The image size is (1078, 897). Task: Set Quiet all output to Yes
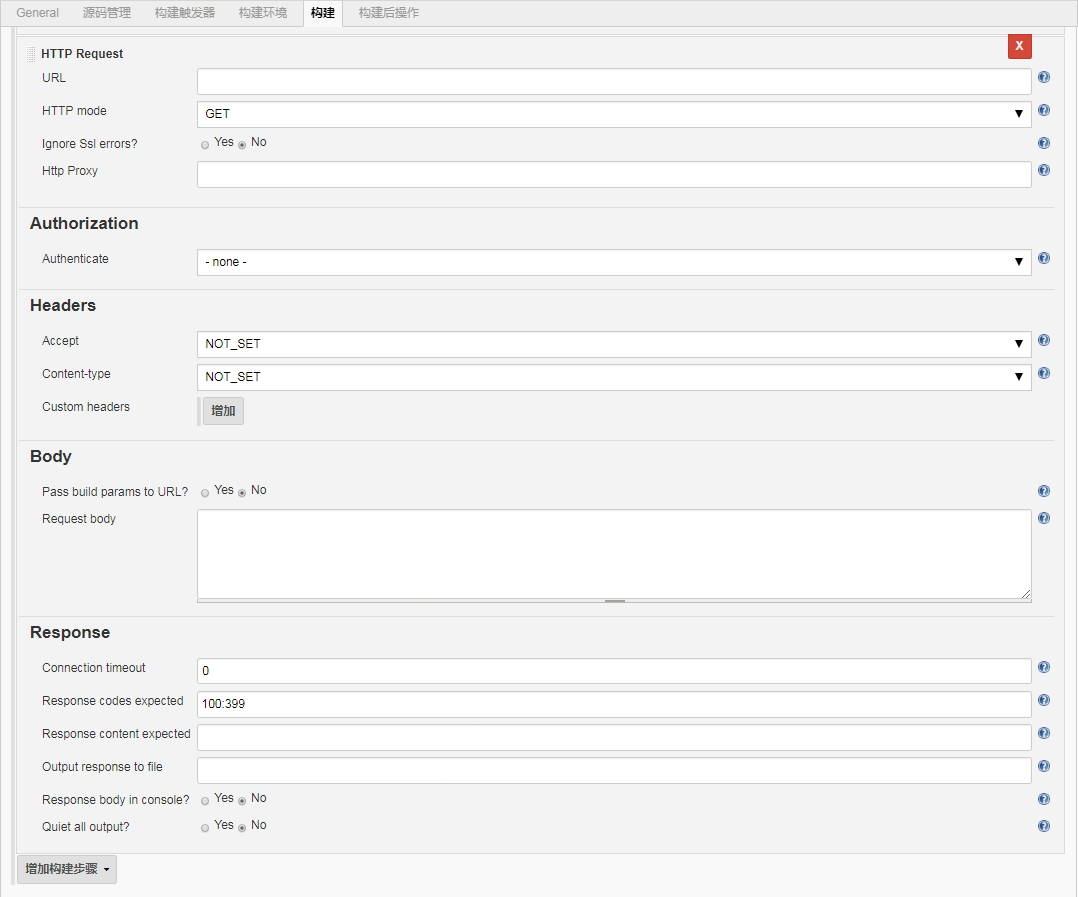point(205,828)
